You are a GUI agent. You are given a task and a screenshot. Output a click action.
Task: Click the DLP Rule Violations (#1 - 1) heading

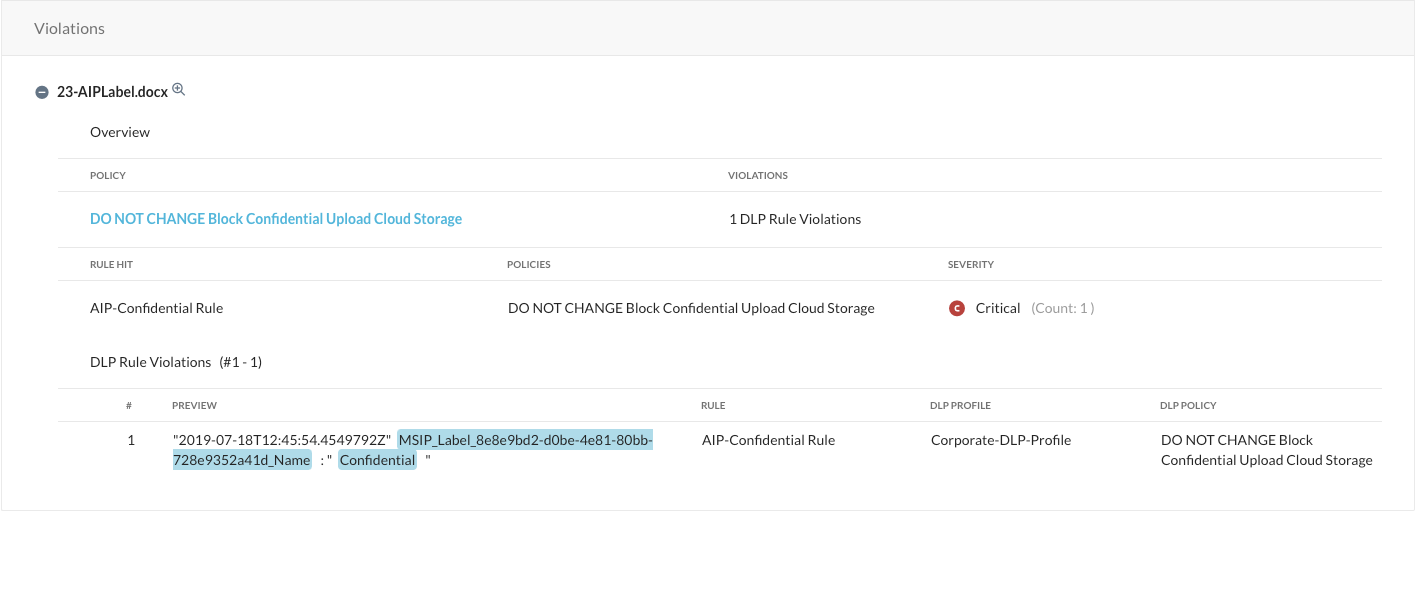click(176, 362)
